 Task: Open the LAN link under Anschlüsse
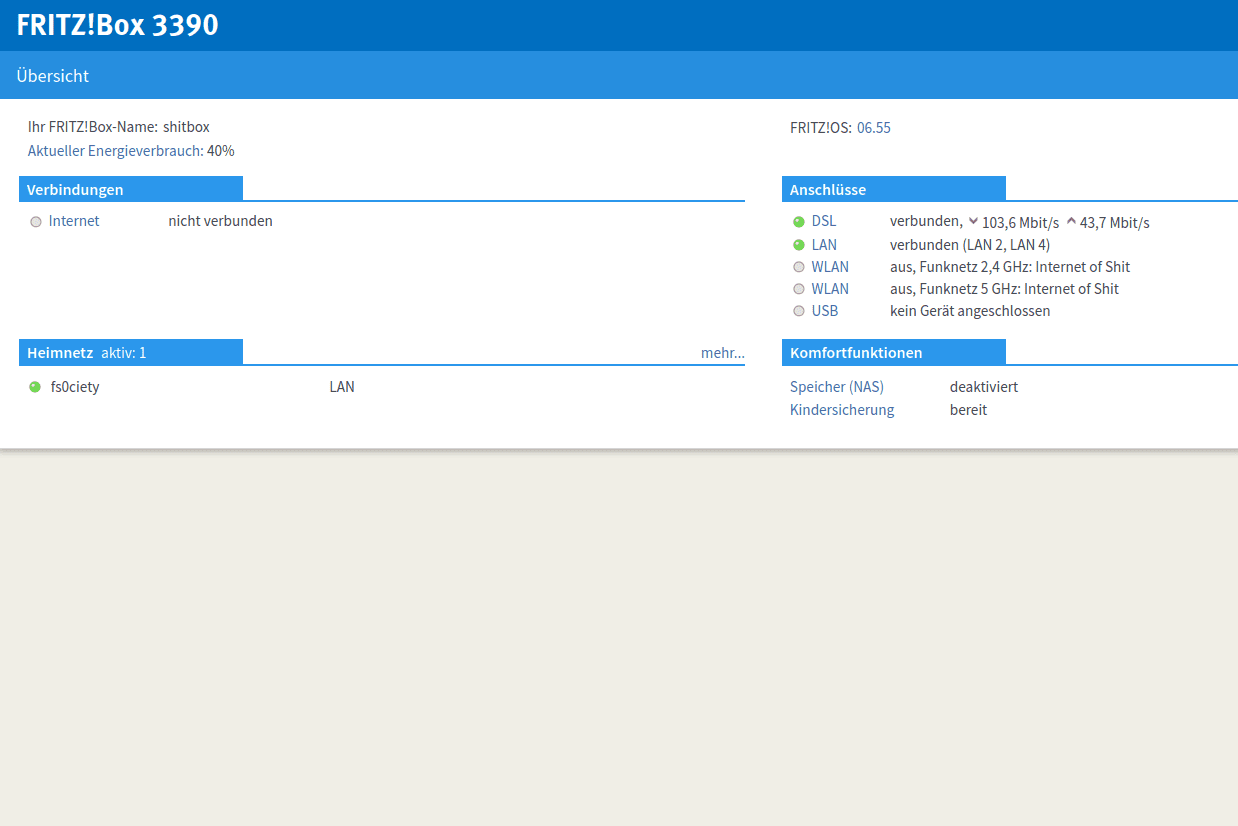(x=825, y=245)
